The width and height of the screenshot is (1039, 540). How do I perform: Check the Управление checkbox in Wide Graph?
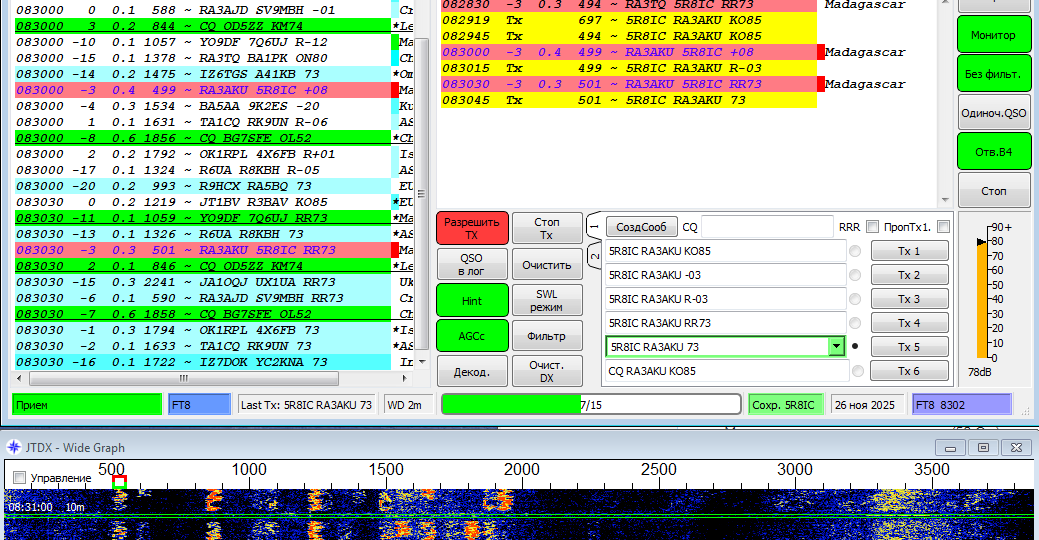(19, 477)
